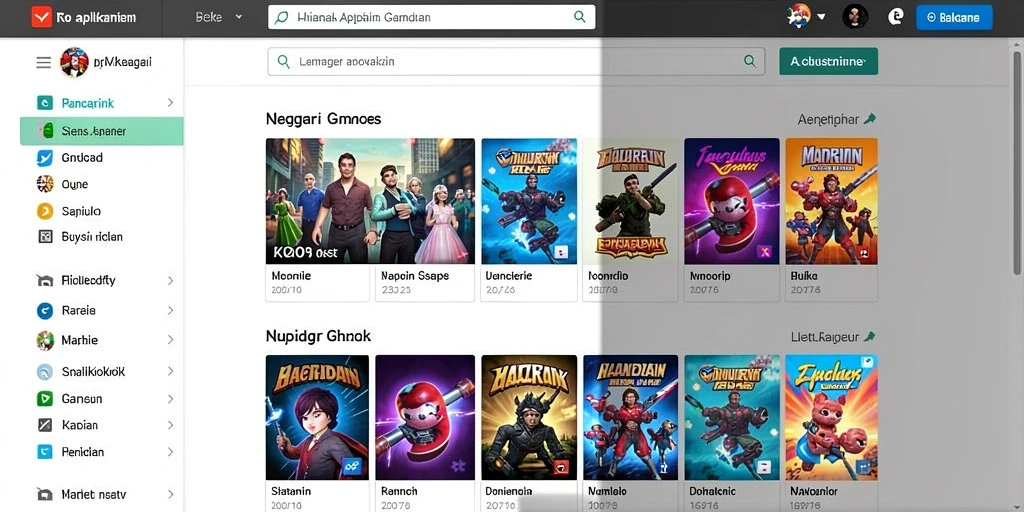Click the colorful avatar icon in top bar
Image resolution: width=1024 pixels, height=512 pixels.
pos(799,16)
